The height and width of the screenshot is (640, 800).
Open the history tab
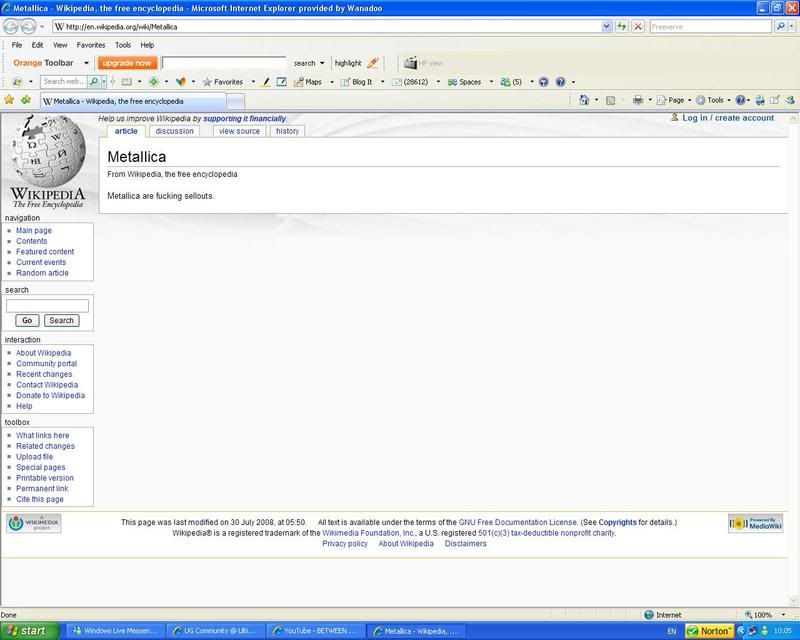tap(287, 131)
